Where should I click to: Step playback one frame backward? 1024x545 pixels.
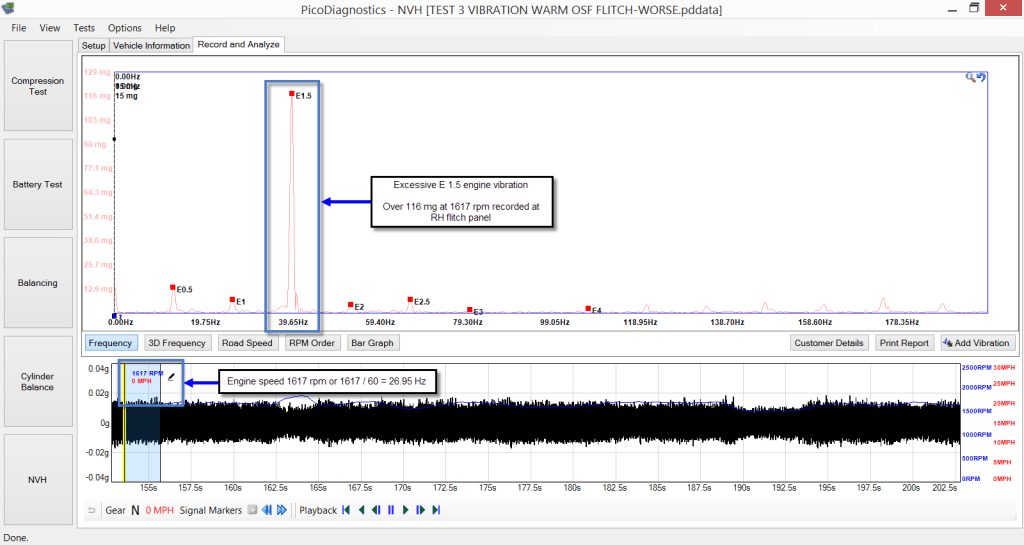click(x=376, y=510)
